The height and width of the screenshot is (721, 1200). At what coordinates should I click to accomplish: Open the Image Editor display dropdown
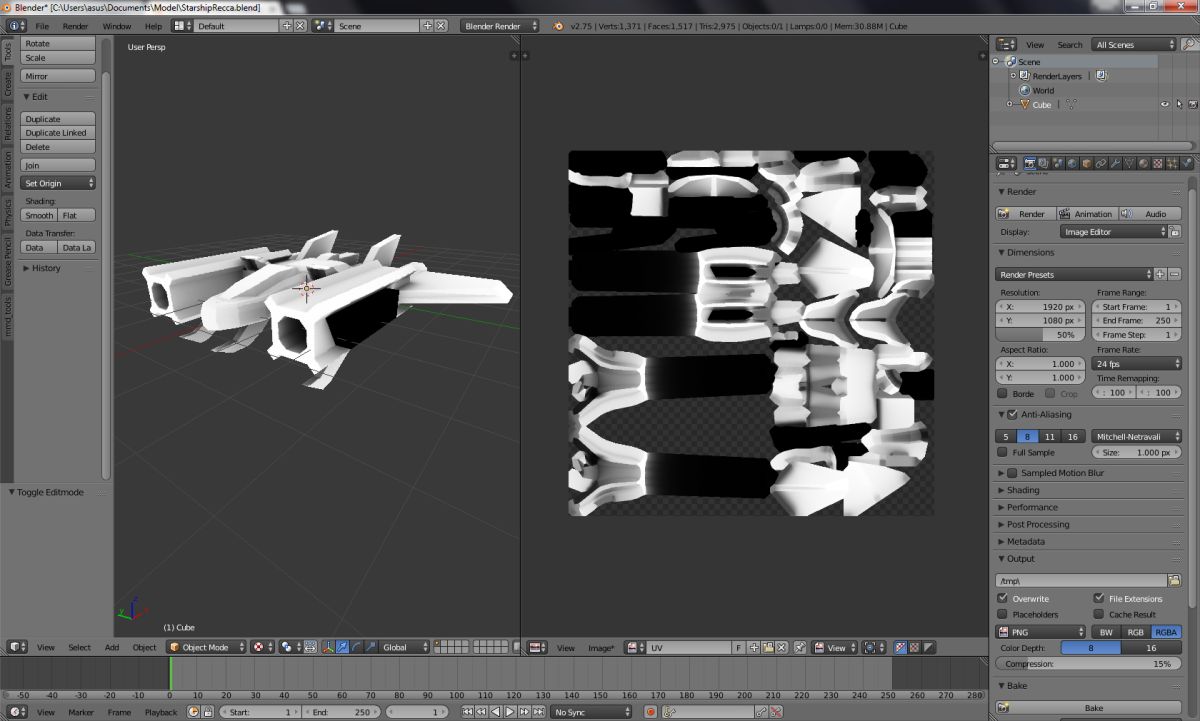(1114, 231)
